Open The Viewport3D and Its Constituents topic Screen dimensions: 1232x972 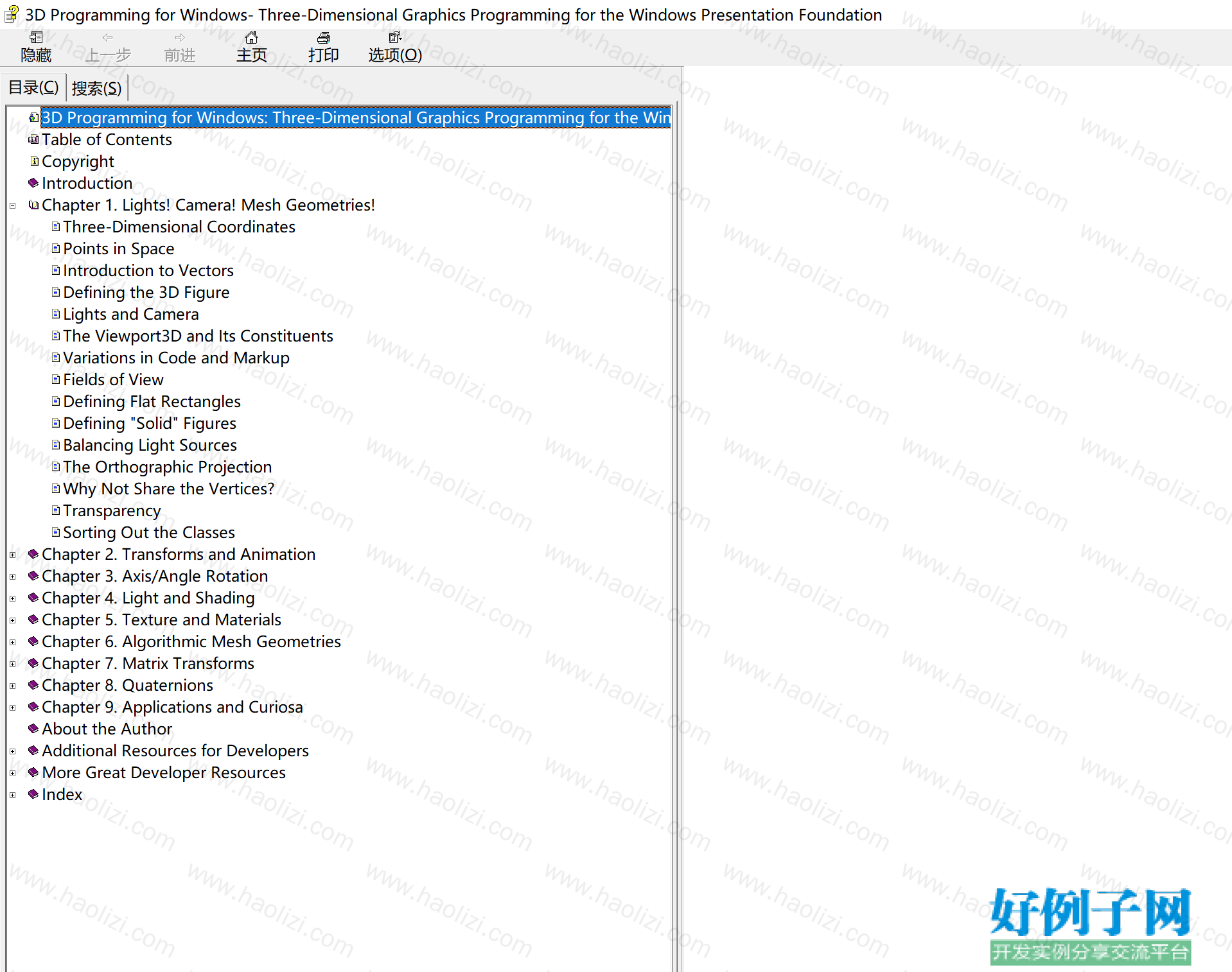198,336
